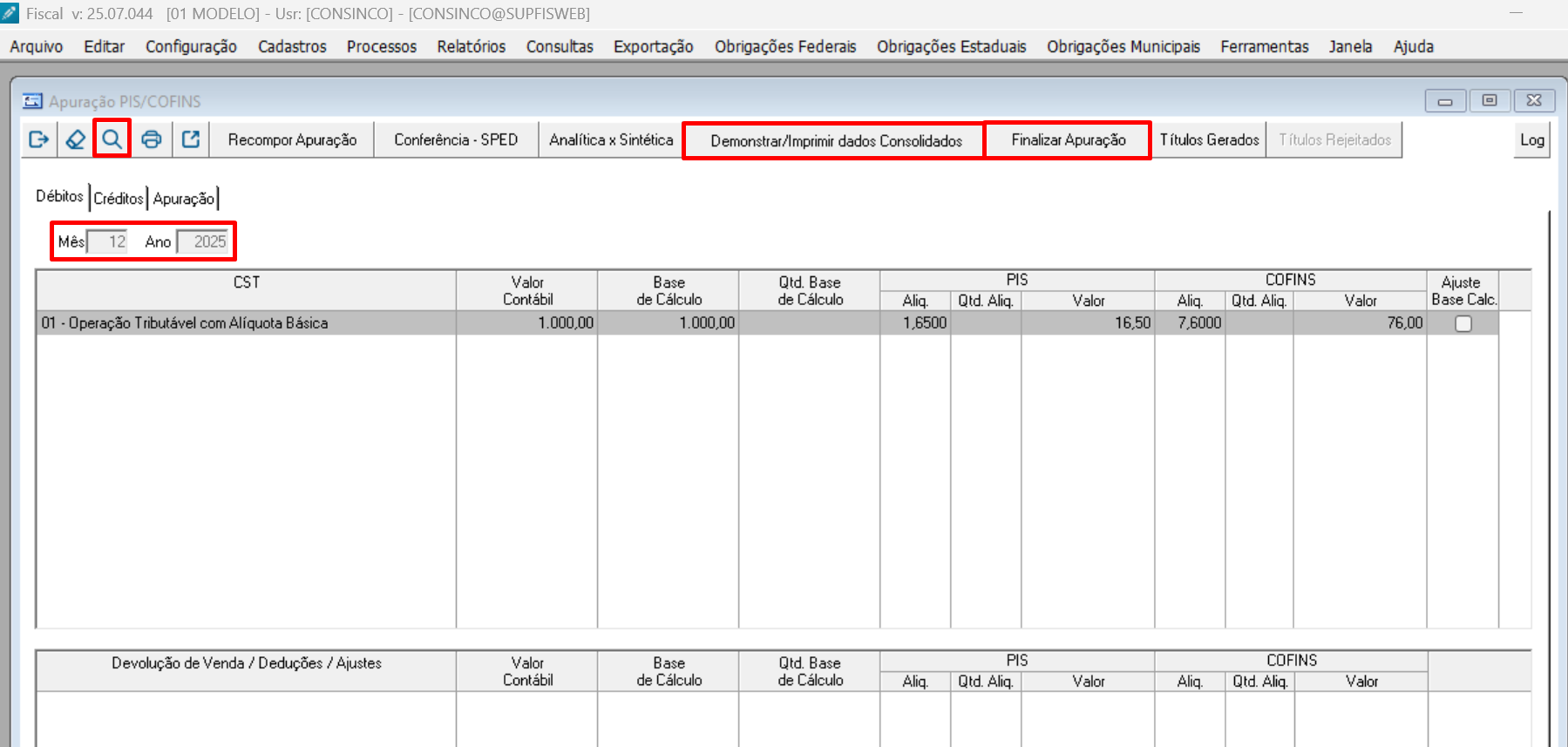1568x747 pixels.
Task: Click the COFINS value cell 76,00
Action: click(1361, 323)
